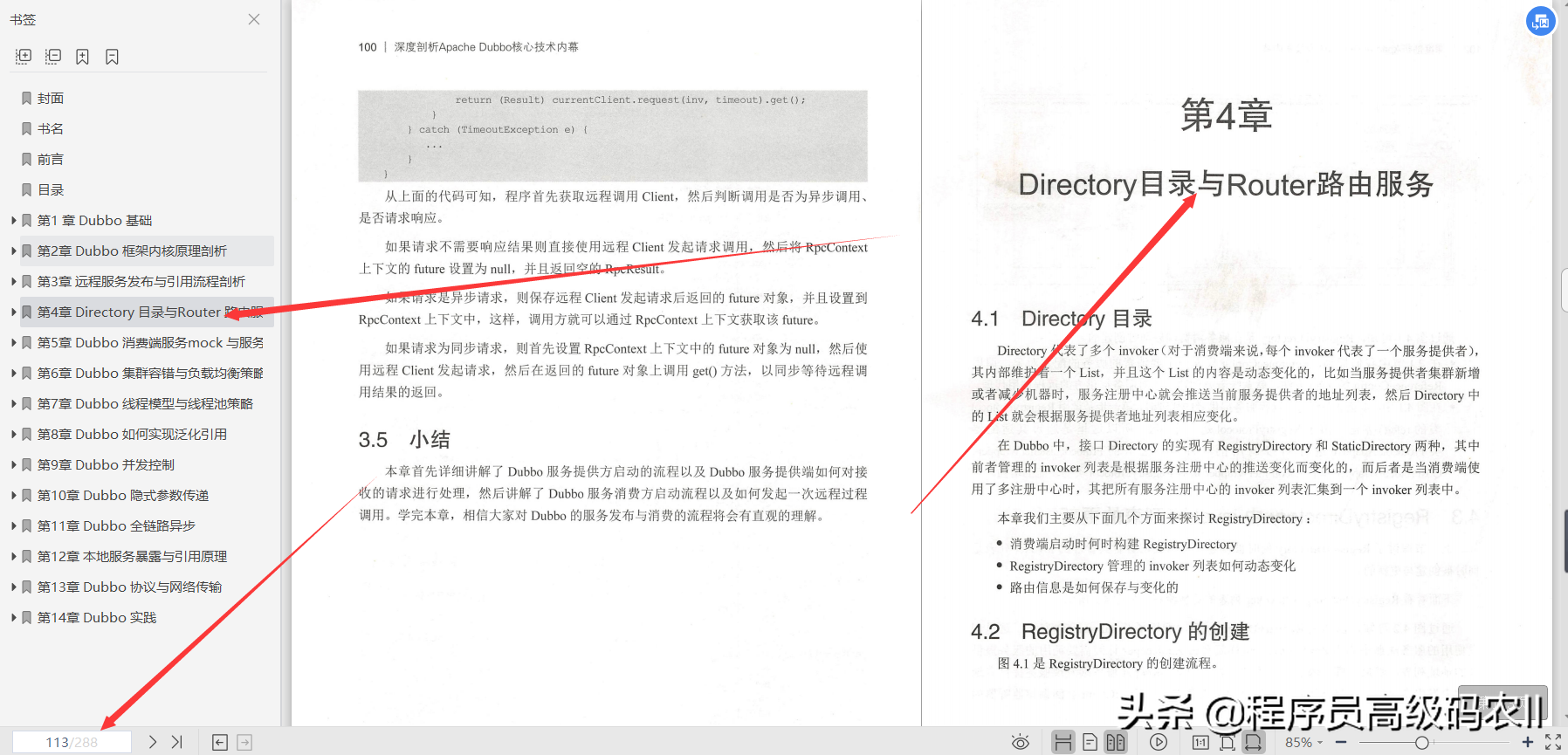1568x755 pixels.
Task: Expand 第4章 Directory 目录与Router bookmark
Action: click(13, 312)
